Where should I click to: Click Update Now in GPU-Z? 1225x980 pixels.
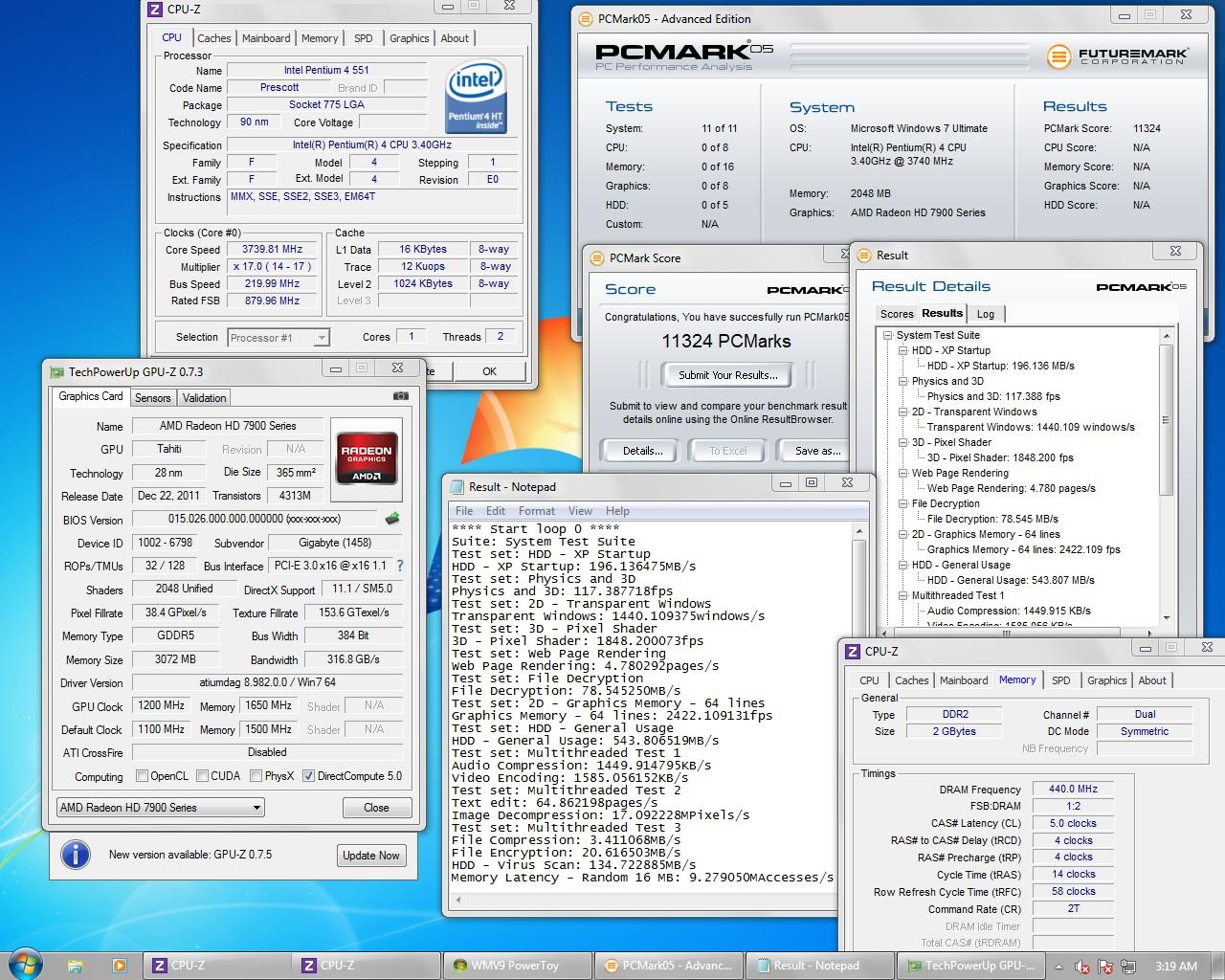(x=371, y=856)
